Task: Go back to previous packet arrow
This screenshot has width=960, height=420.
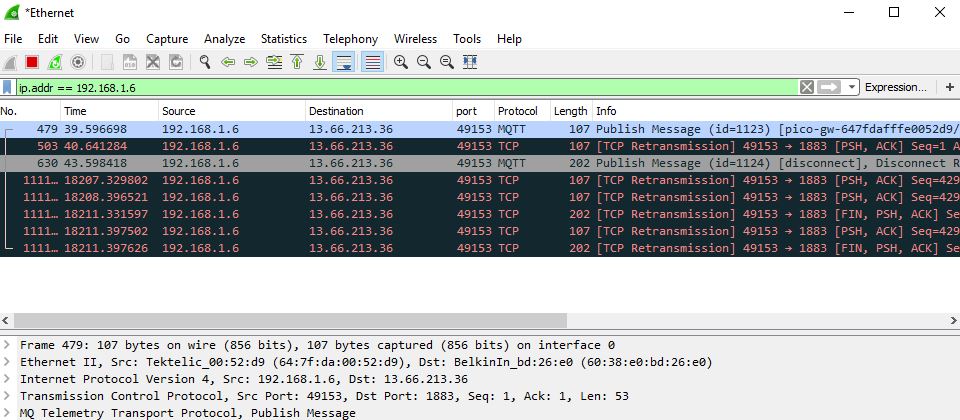Action: 228,62
